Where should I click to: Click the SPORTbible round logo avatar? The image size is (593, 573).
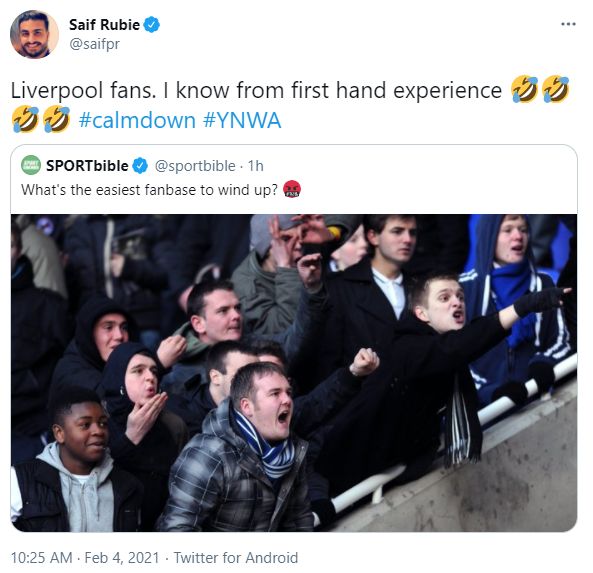pyautogui.click(x=31, y=165)
